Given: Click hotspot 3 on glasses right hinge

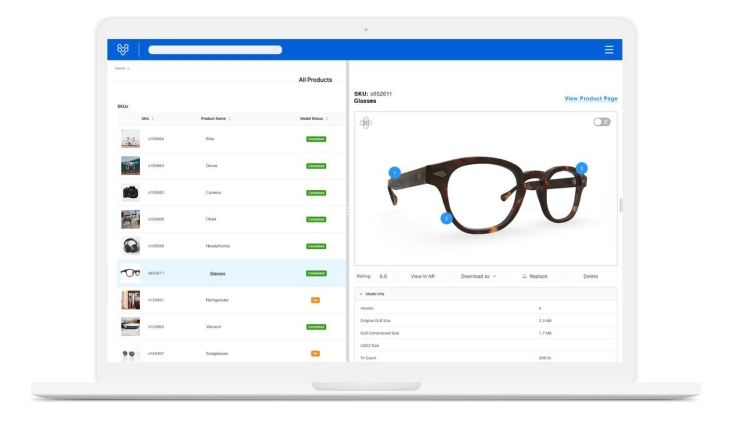Looking at the screenshot, I should pos(581,168).
